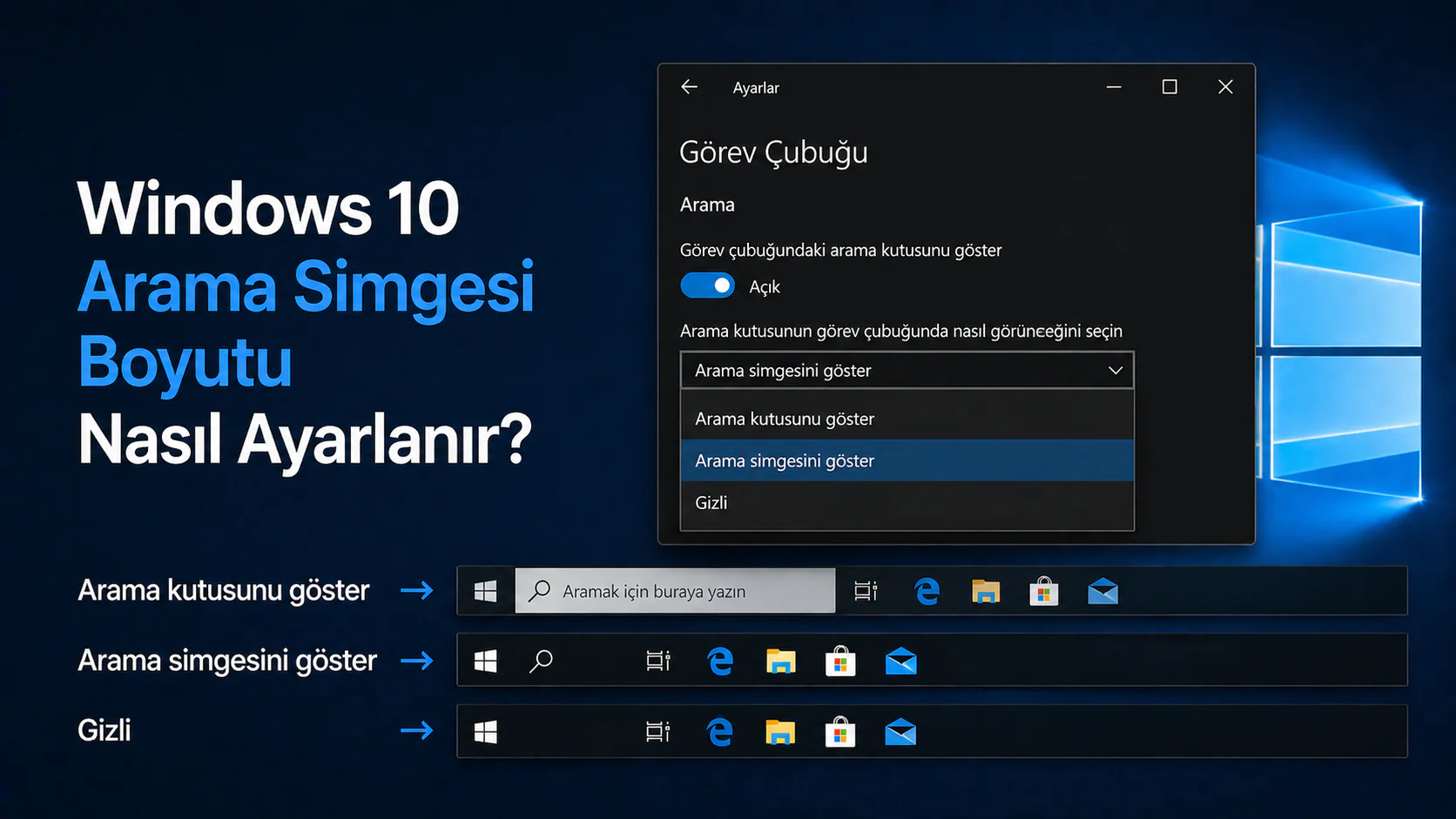1456x819 pixels.
Task: Click inside the 'Aramak için buraya yazın' search box
Action: coord(675,591)
